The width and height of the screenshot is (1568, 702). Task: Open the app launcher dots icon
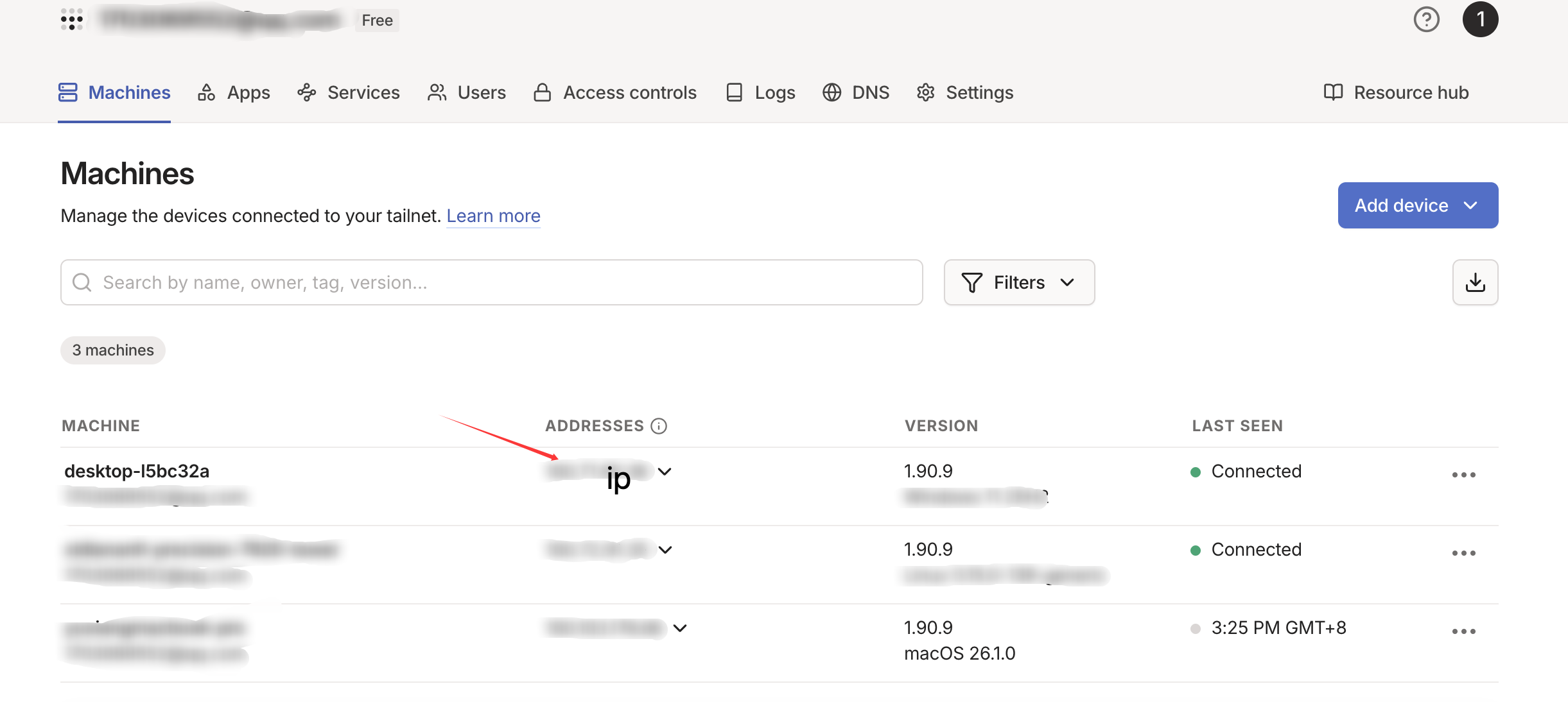point(72,19)
